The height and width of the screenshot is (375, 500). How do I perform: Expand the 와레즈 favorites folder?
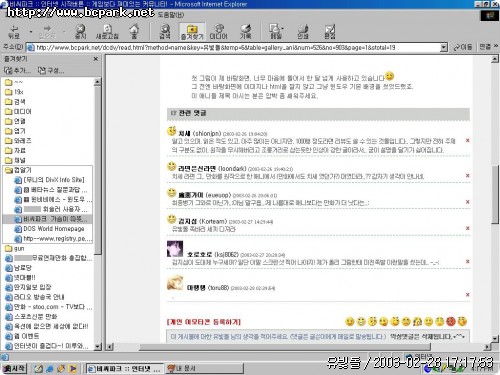[x=18, y=141]
